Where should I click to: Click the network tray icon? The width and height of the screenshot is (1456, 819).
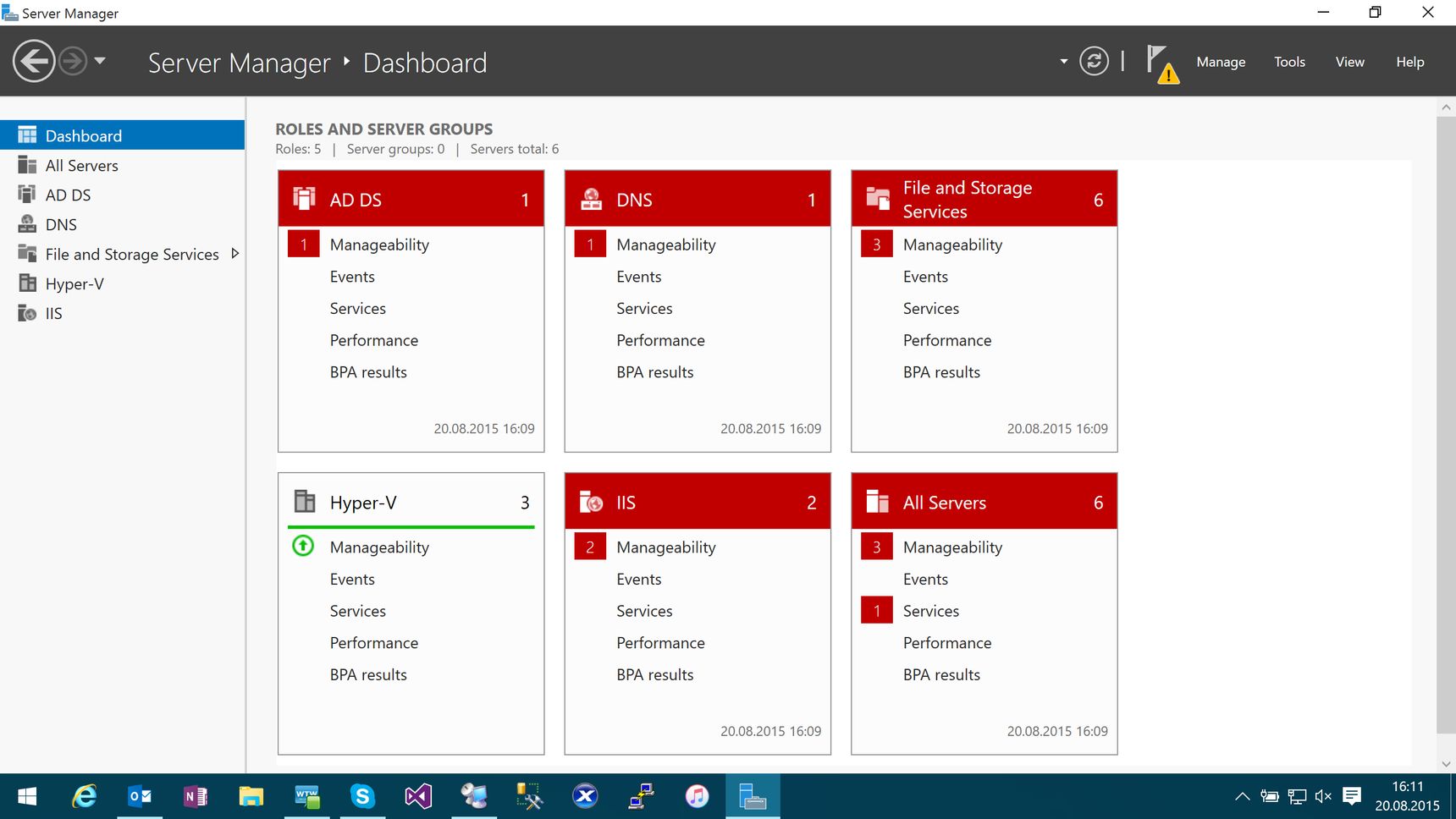coord(1297,796)
